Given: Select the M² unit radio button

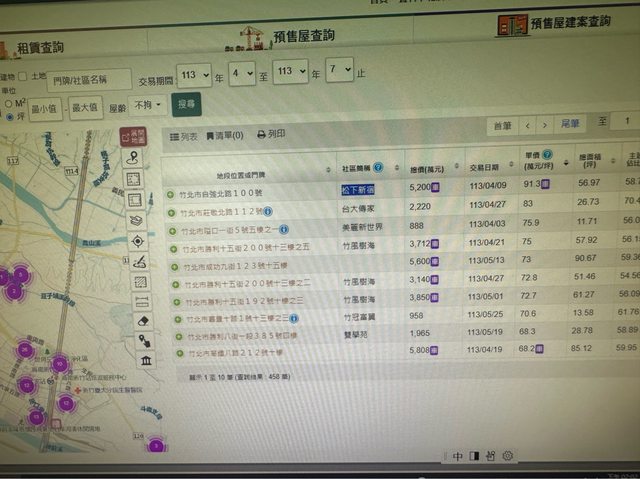Looking at the screenshot, I should (x=9, y=102).
